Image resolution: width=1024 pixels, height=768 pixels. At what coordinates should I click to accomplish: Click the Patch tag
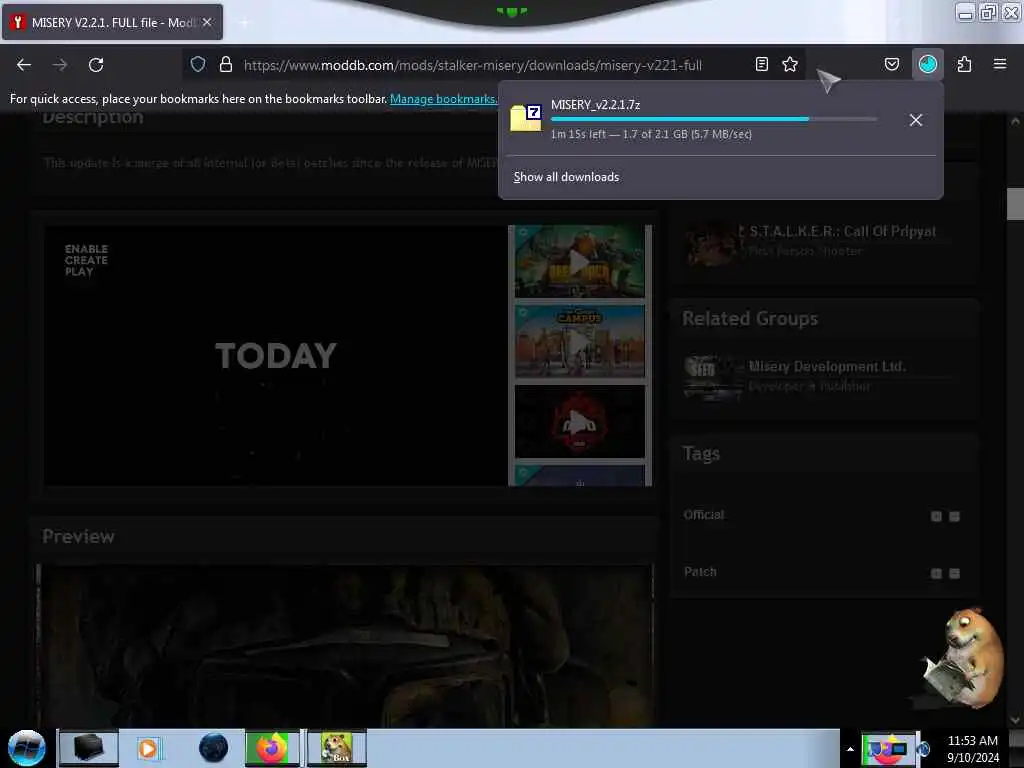[700, 571]
